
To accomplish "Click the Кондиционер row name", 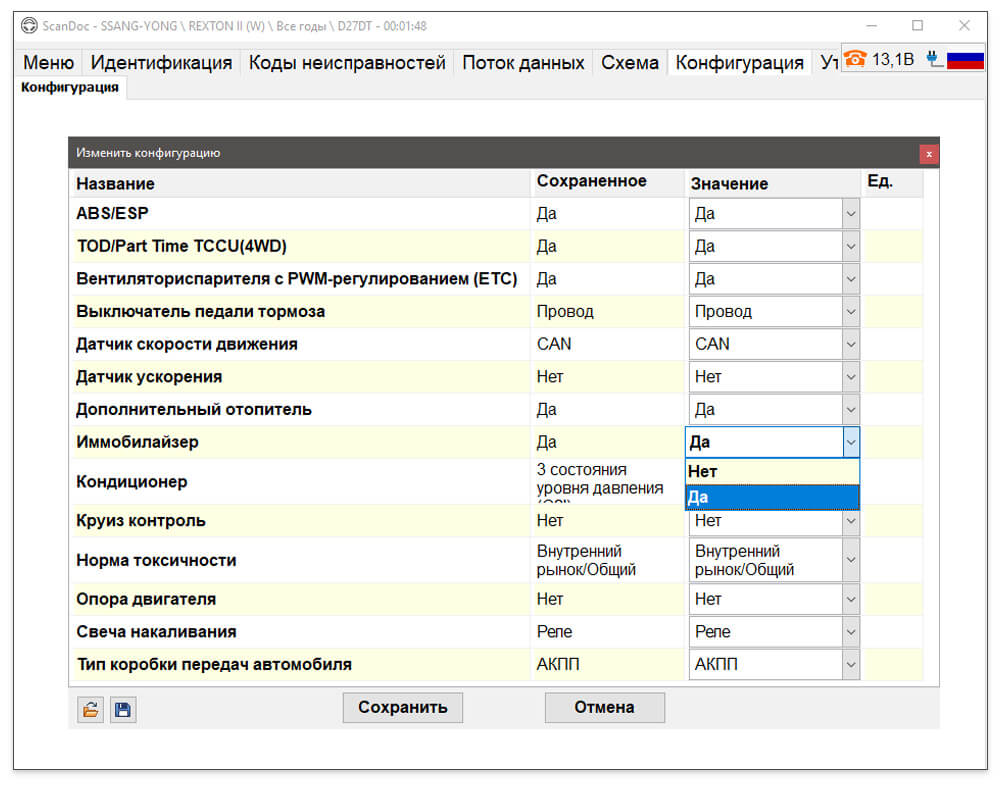I will 131,482.
